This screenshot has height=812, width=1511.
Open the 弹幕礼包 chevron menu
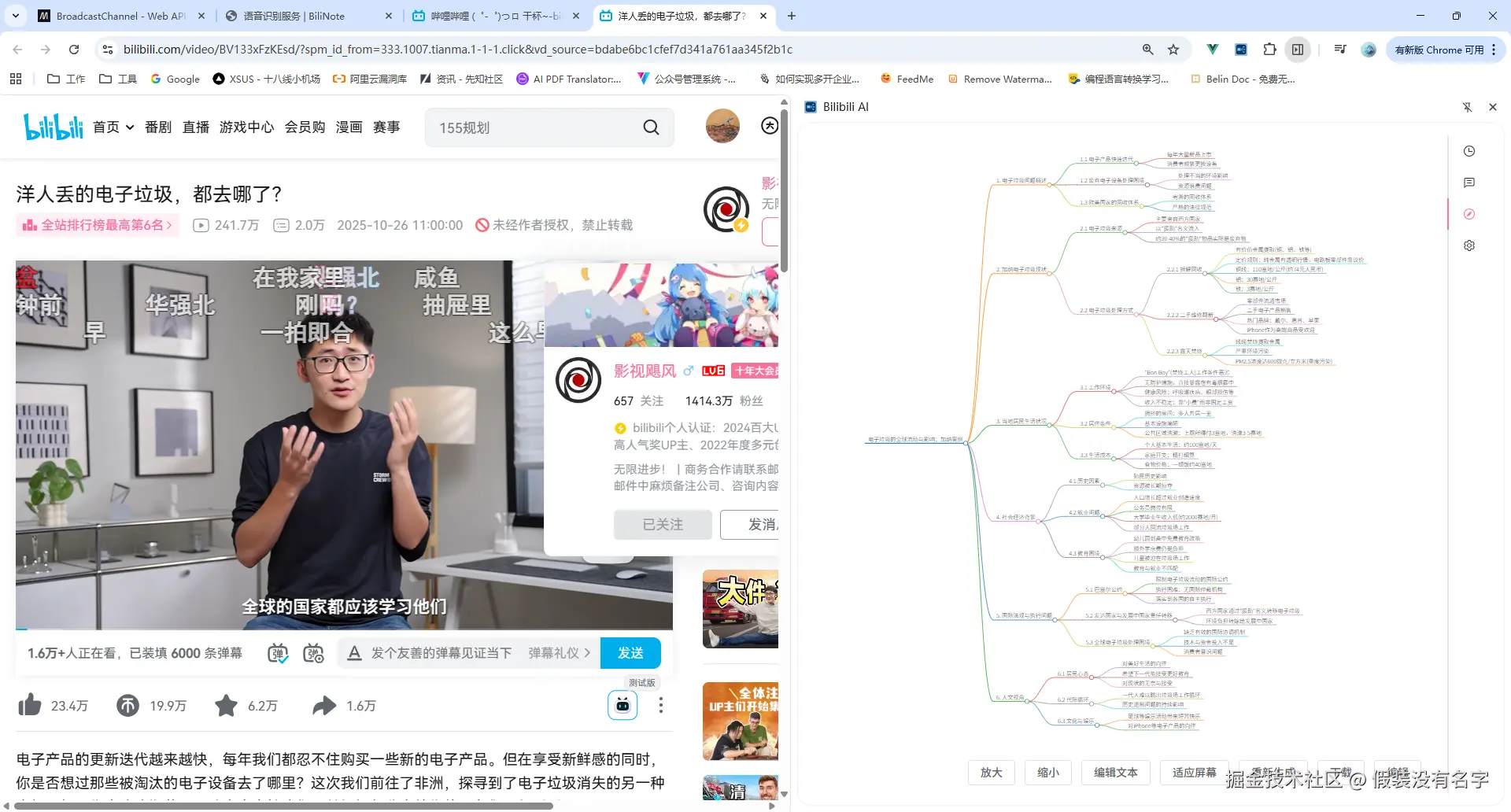pos(587,652)
